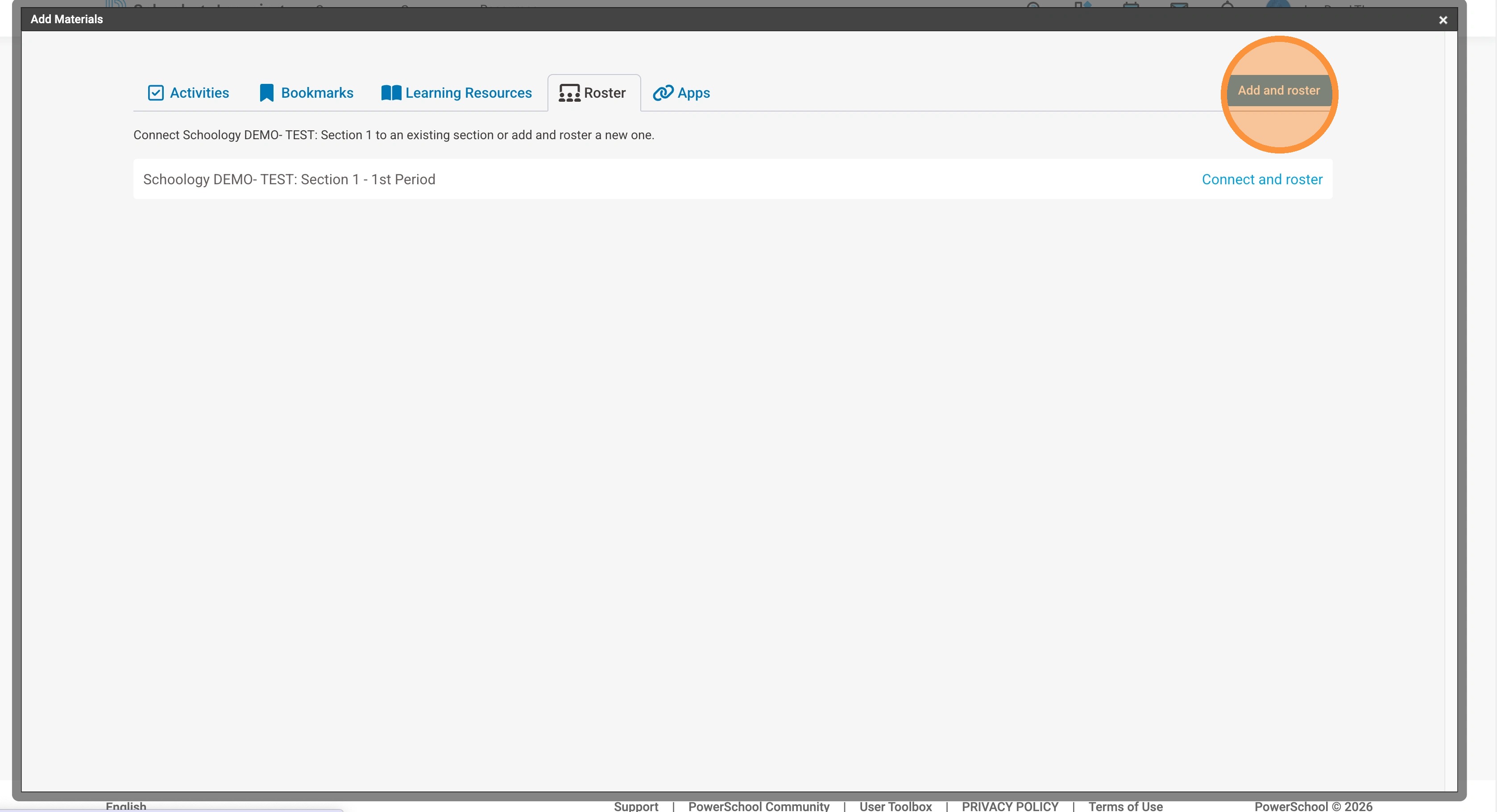Open the Support footer link

tap(636, 806)
